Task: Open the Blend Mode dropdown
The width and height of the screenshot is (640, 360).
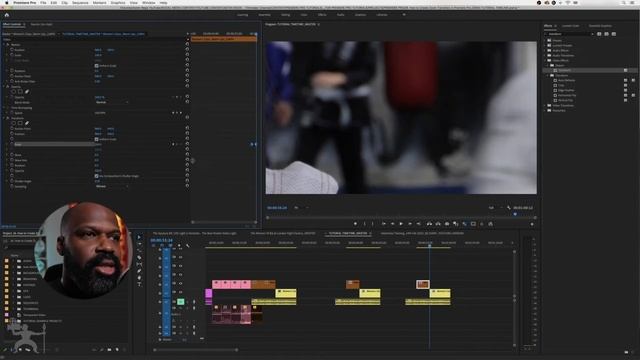Action: coord(112,102)
